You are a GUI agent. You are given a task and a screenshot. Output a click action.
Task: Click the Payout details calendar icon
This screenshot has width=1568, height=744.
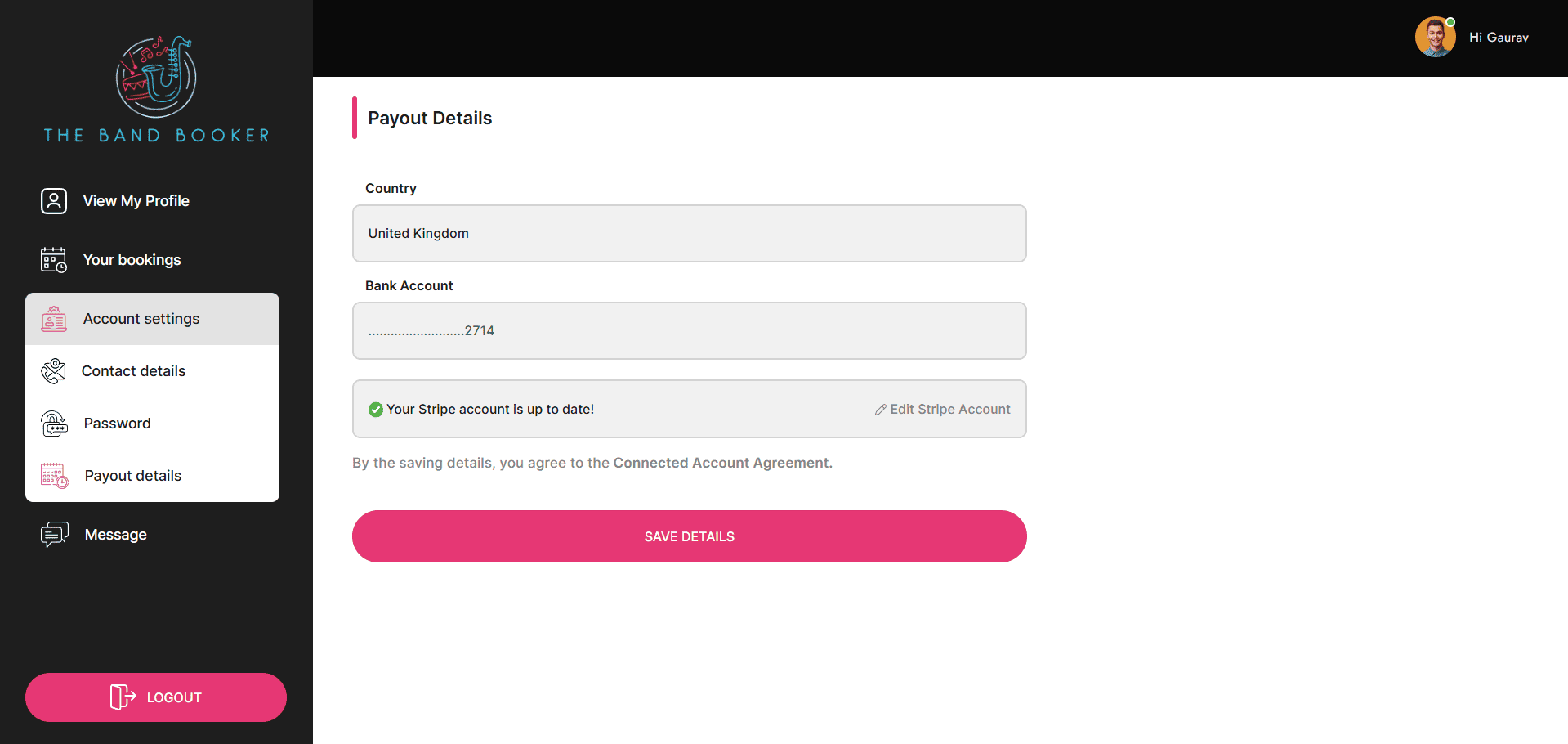pyautogui.click(x=55, y=476)
